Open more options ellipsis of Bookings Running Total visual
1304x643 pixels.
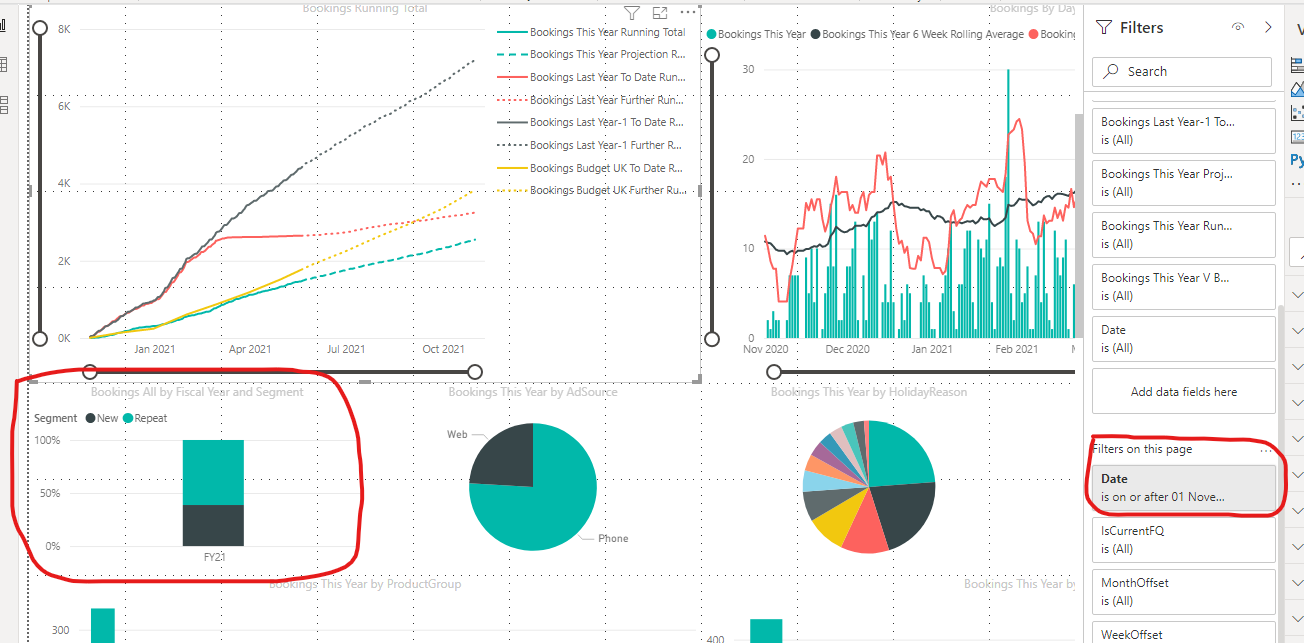(x=687, y=13)
